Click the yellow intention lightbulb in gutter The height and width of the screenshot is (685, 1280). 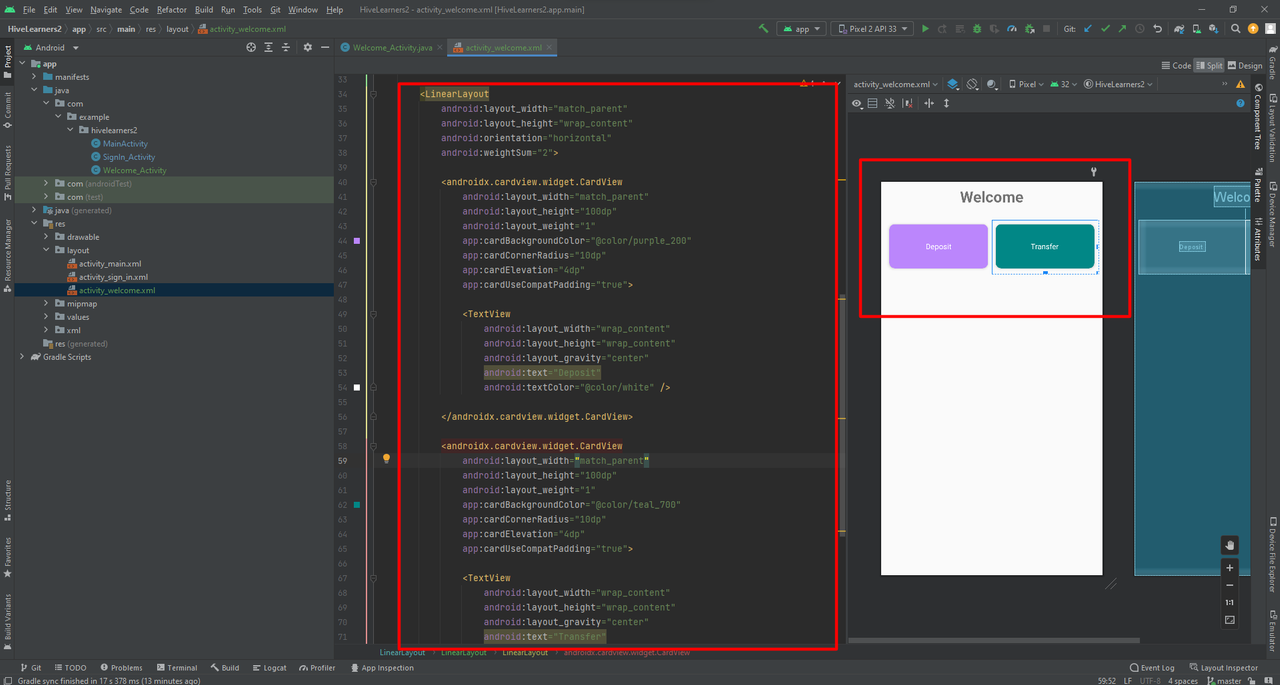[x=386, y=459]
